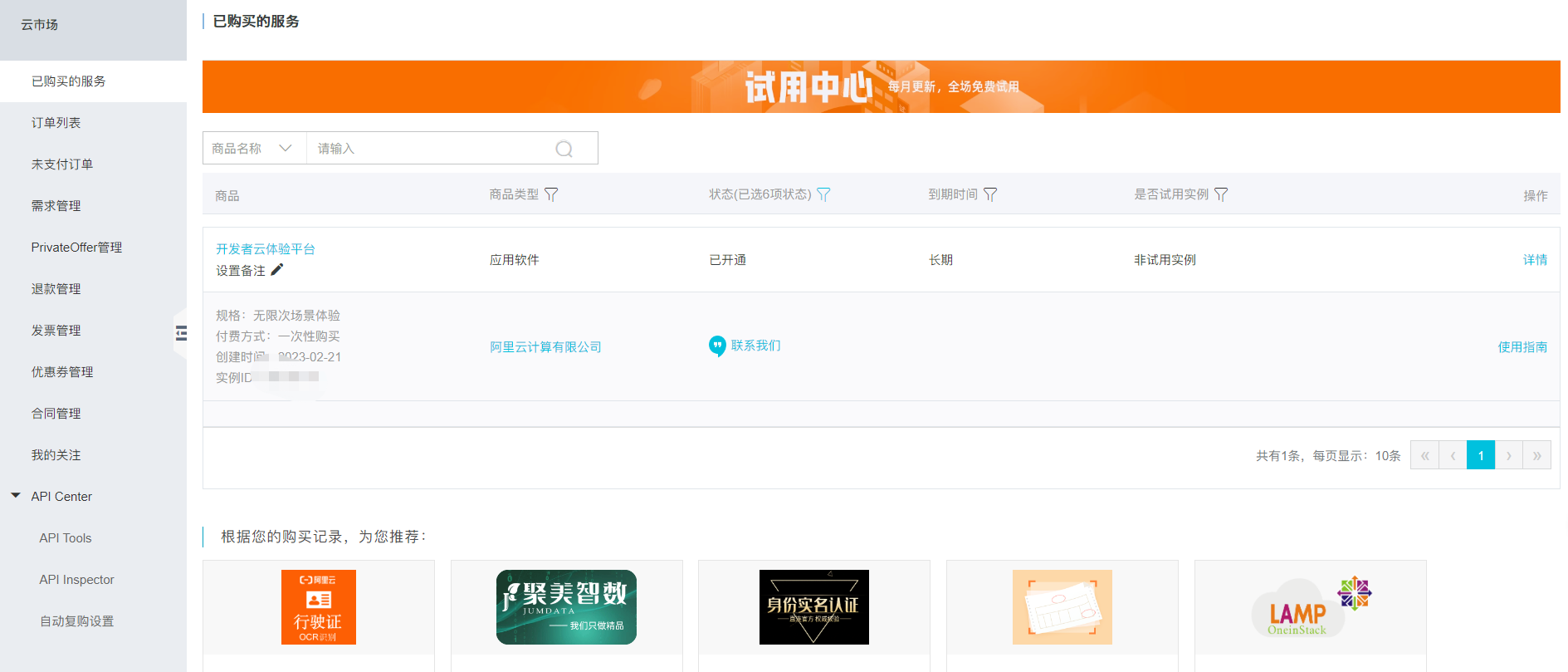Click the pencil icon beside 设置备注
The image size is (1568, 672).
point(277,269)
